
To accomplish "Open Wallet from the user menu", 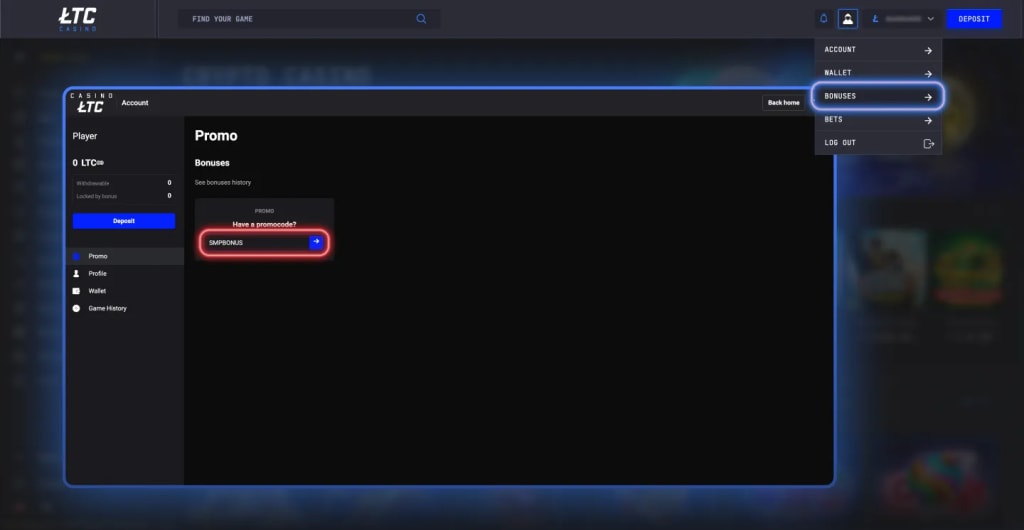I will pyautogui.click(x=878, y=73).
